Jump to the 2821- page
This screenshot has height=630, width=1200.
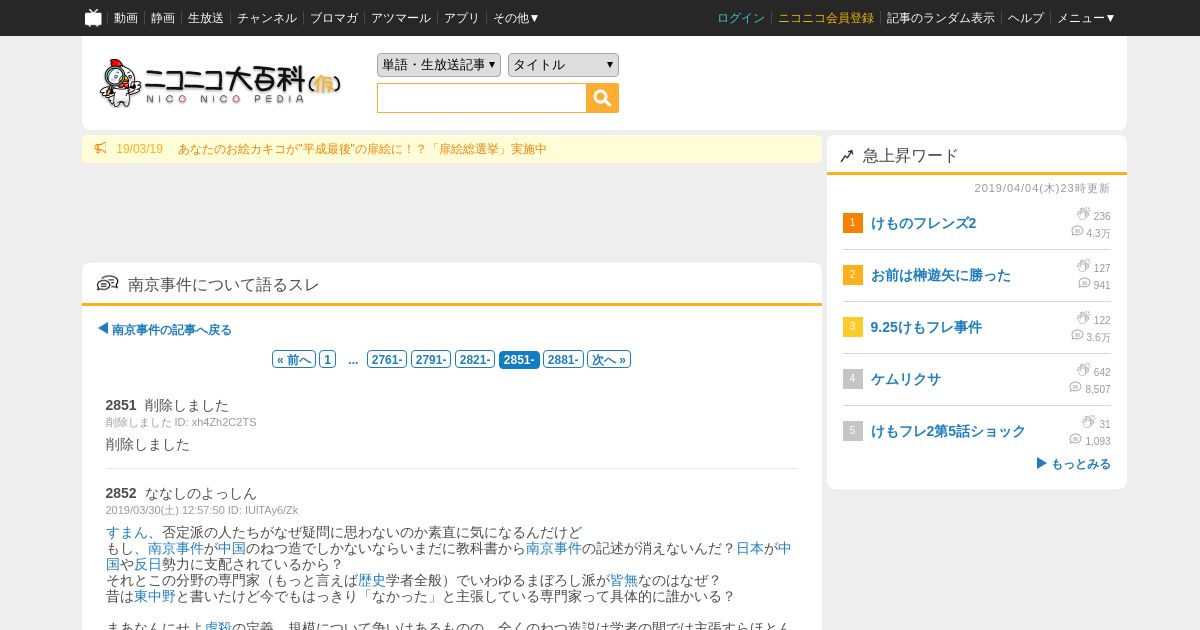(475, 360)
